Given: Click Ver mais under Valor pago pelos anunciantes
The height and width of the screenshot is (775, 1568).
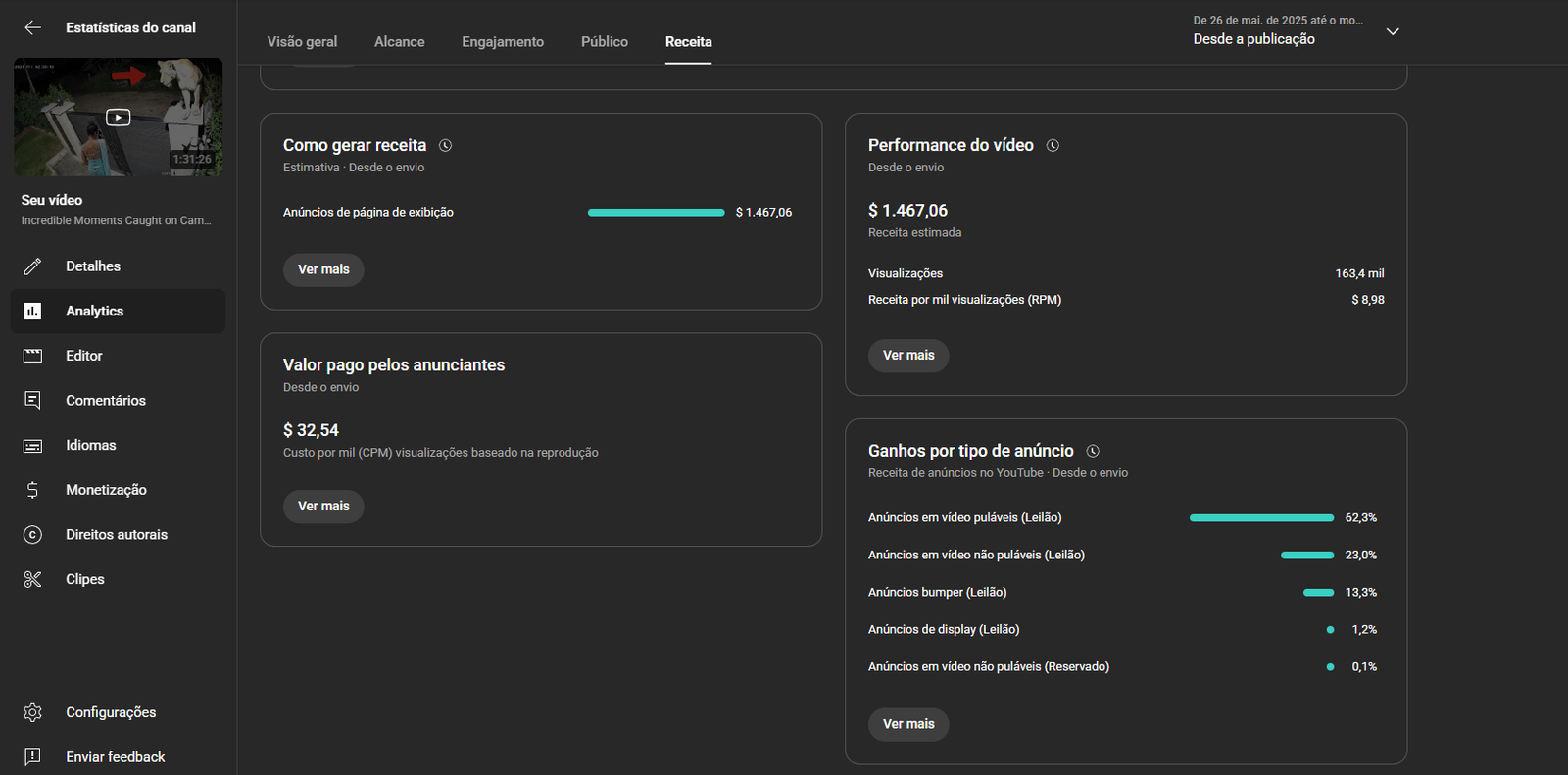Looking at the screenshot, I should [x=323, y=507].
